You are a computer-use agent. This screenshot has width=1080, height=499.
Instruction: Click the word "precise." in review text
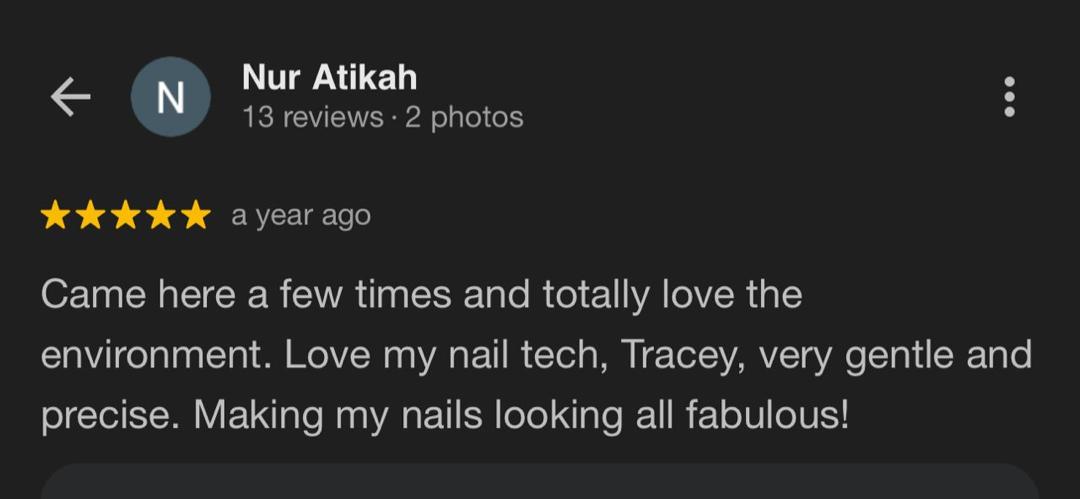[110, 415]
